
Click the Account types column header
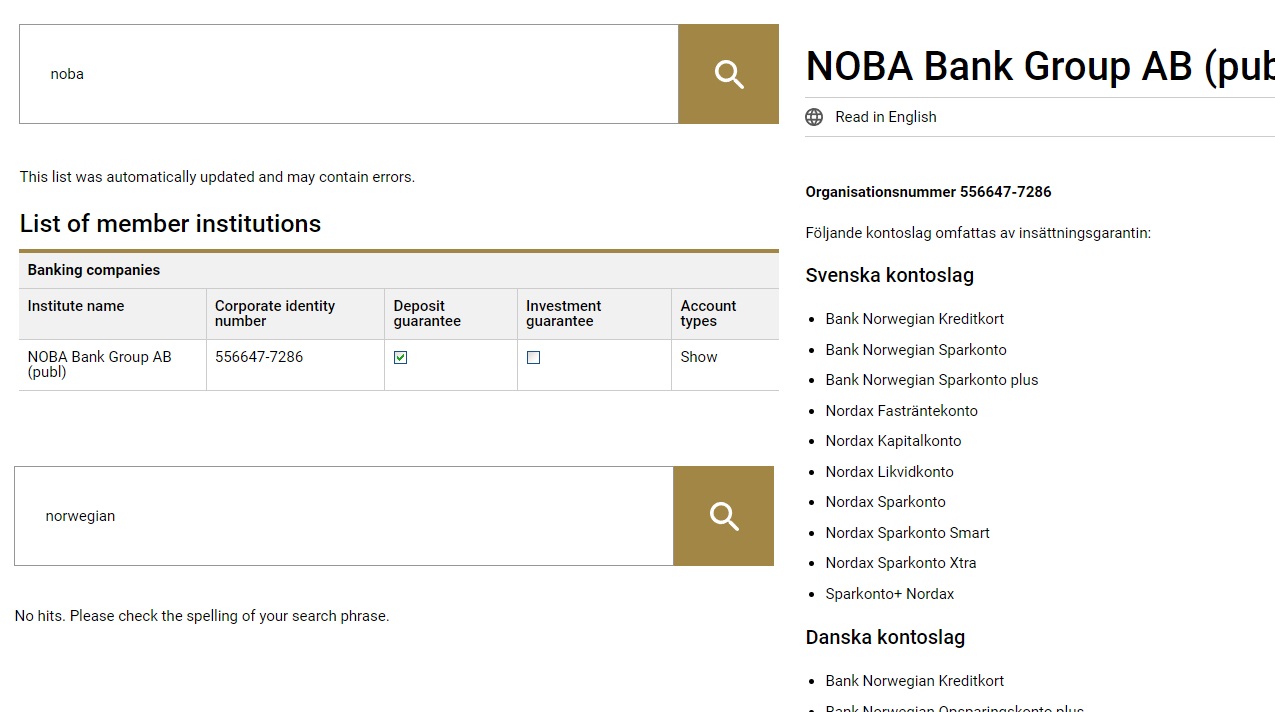708,313
